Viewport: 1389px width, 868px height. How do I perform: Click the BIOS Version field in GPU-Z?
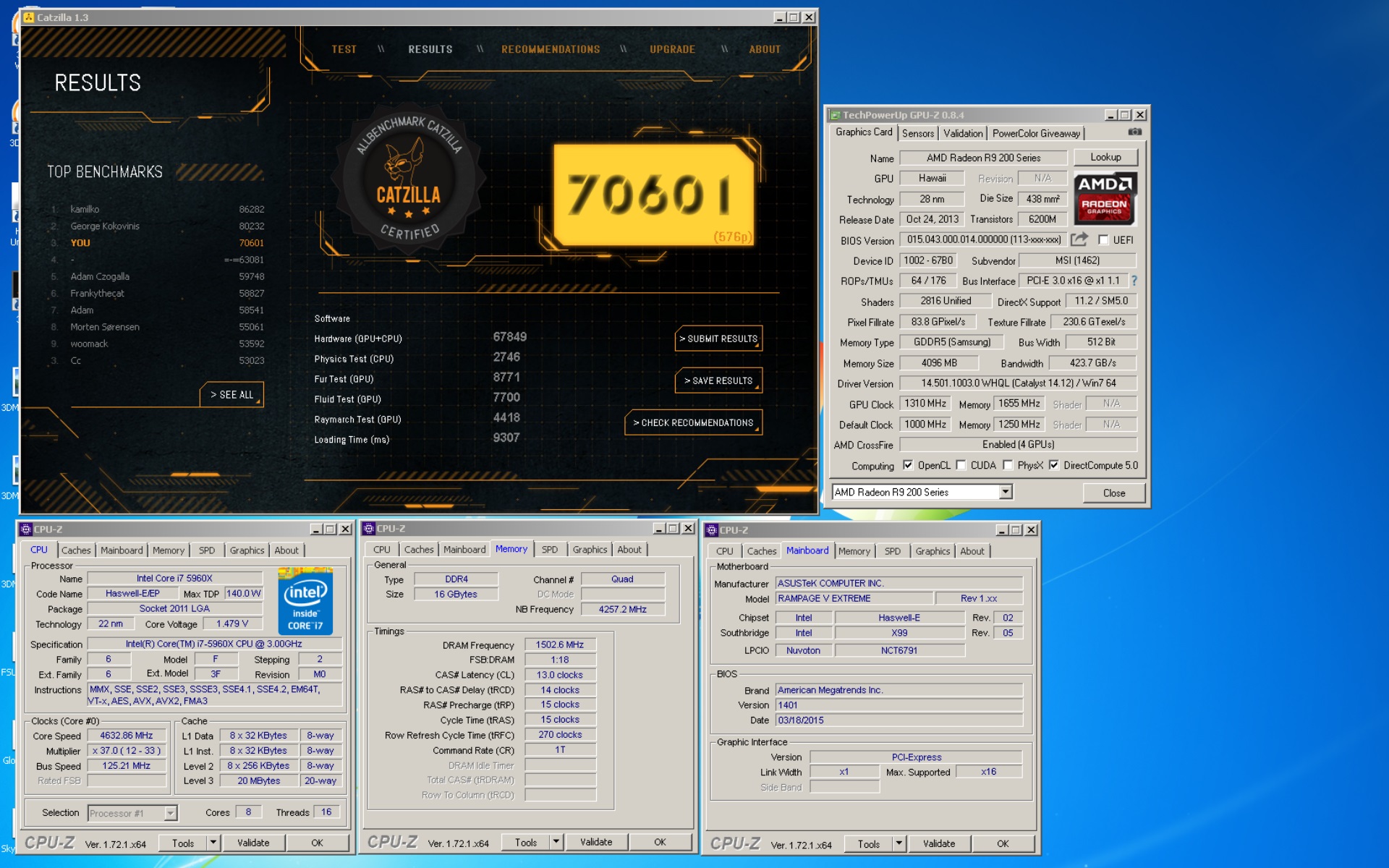pos(983,240)
